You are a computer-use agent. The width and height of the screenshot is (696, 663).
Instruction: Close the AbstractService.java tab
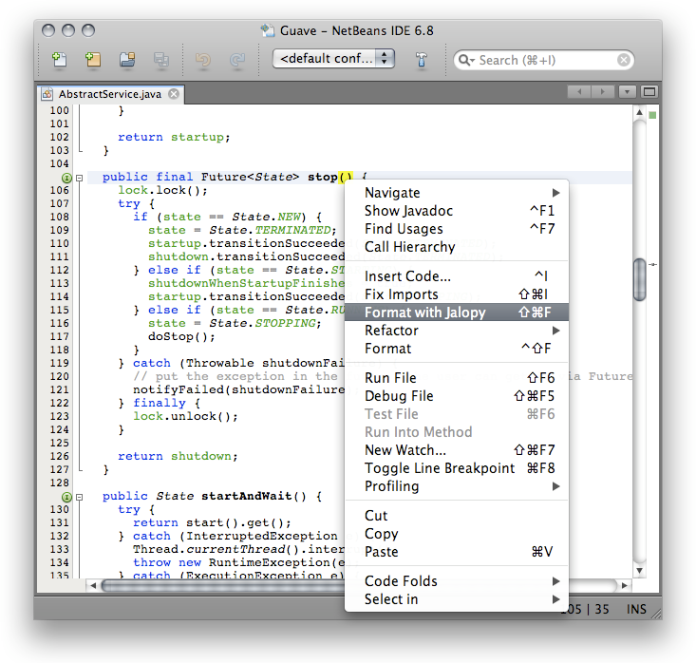[x=174, y=94]
